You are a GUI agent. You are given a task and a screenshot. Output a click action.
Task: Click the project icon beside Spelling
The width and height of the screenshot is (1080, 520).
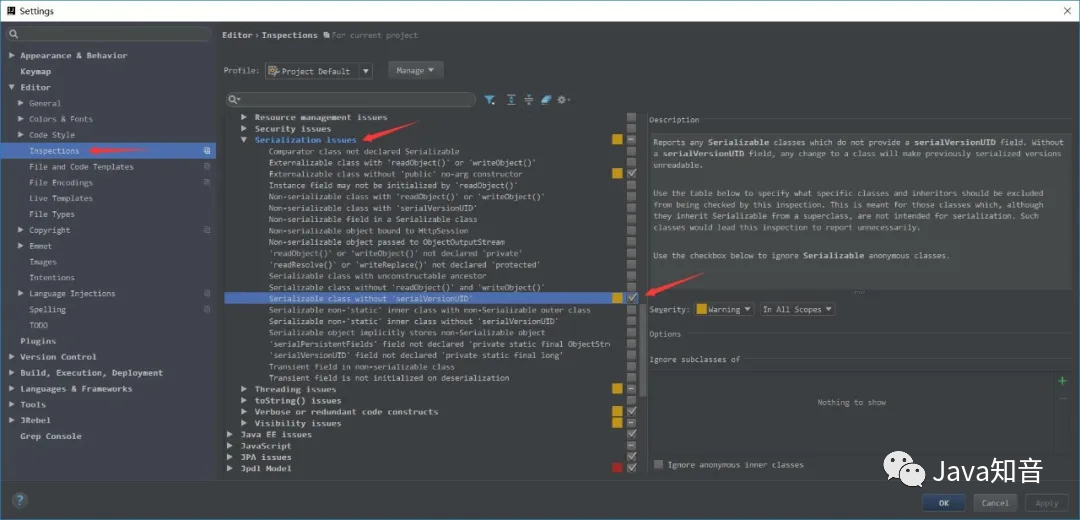pos(207,309)
